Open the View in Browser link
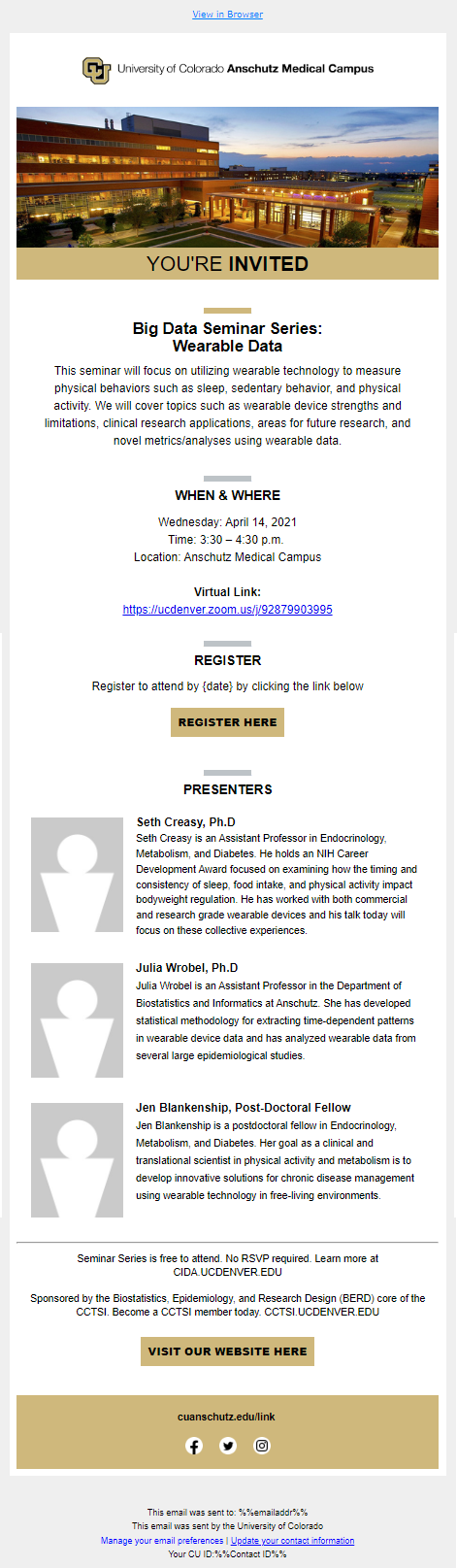 coord(228,15)
